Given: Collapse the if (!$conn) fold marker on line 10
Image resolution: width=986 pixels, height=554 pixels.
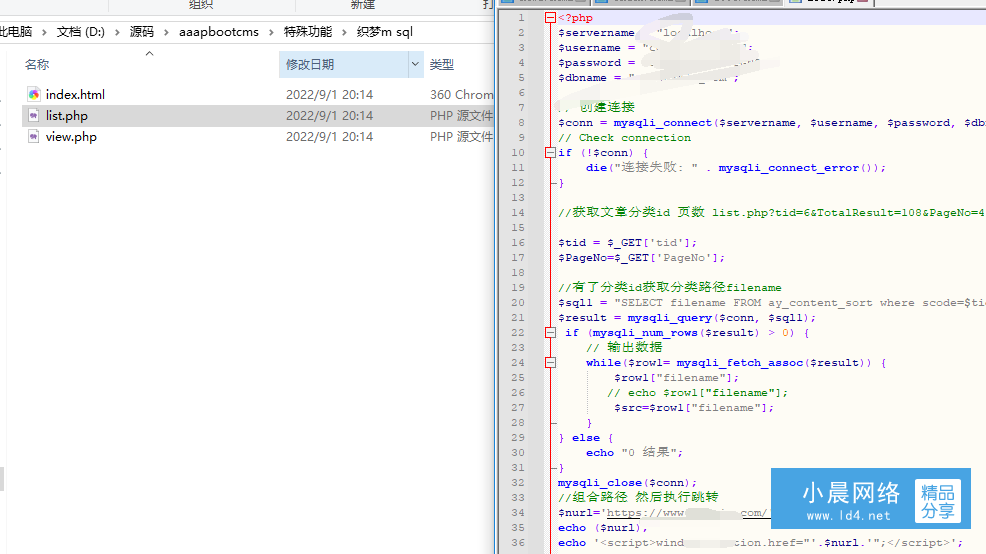Looking at the screenshot, I should pos(550,152).
